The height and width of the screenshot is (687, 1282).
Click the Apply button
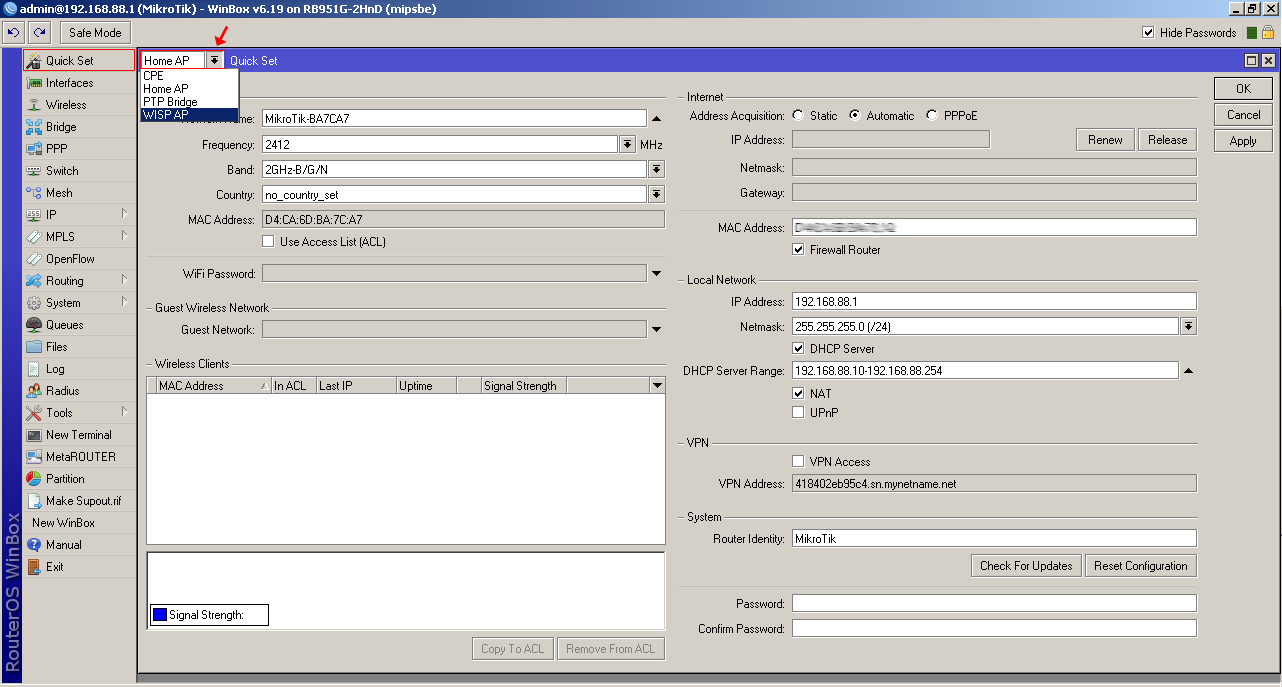point(1243,141)
